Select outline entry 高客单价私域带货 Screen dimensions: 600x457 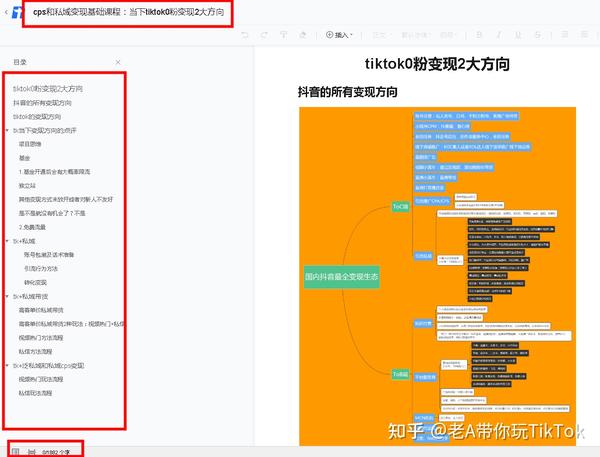click(41, 310)
